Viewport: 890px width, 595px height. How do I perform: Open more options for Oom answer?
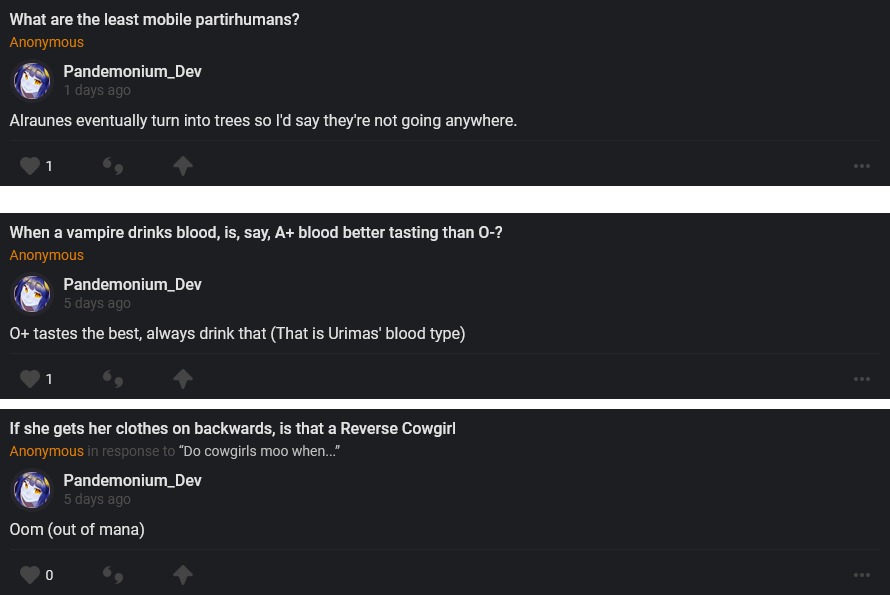point(862,575)
